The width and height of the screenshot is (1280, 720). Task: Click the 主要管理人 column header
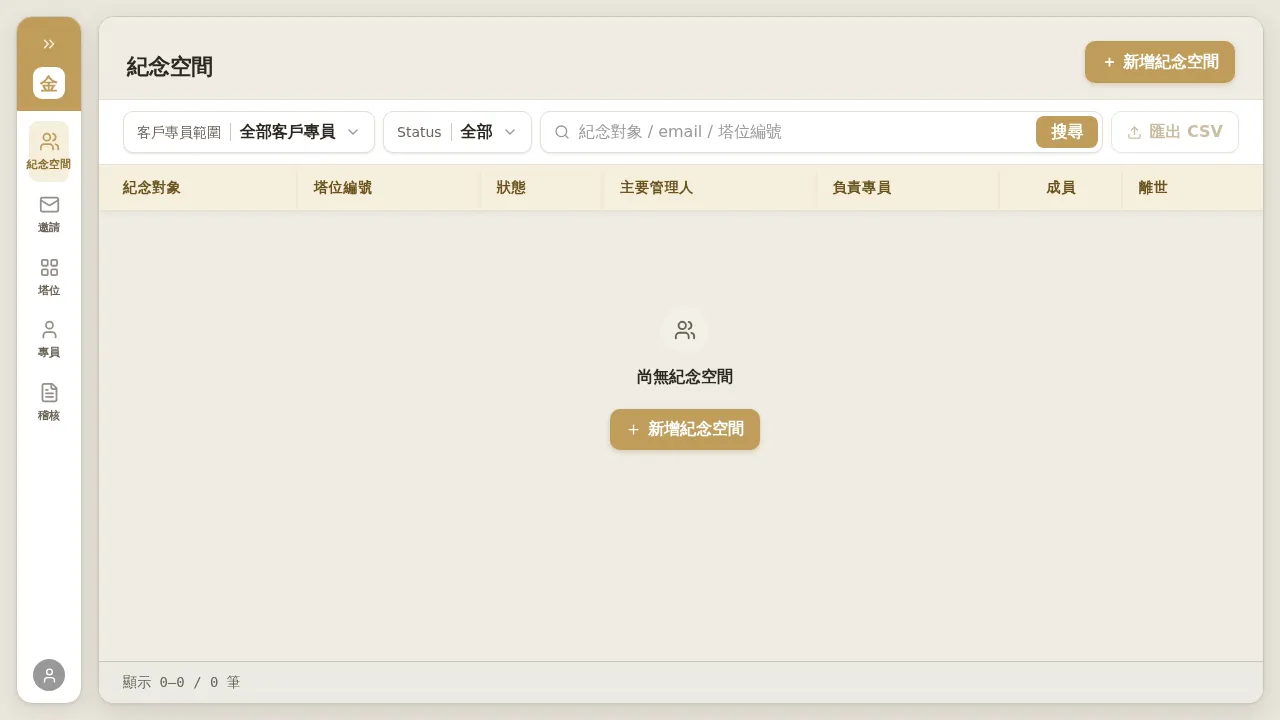pos(710,188)
